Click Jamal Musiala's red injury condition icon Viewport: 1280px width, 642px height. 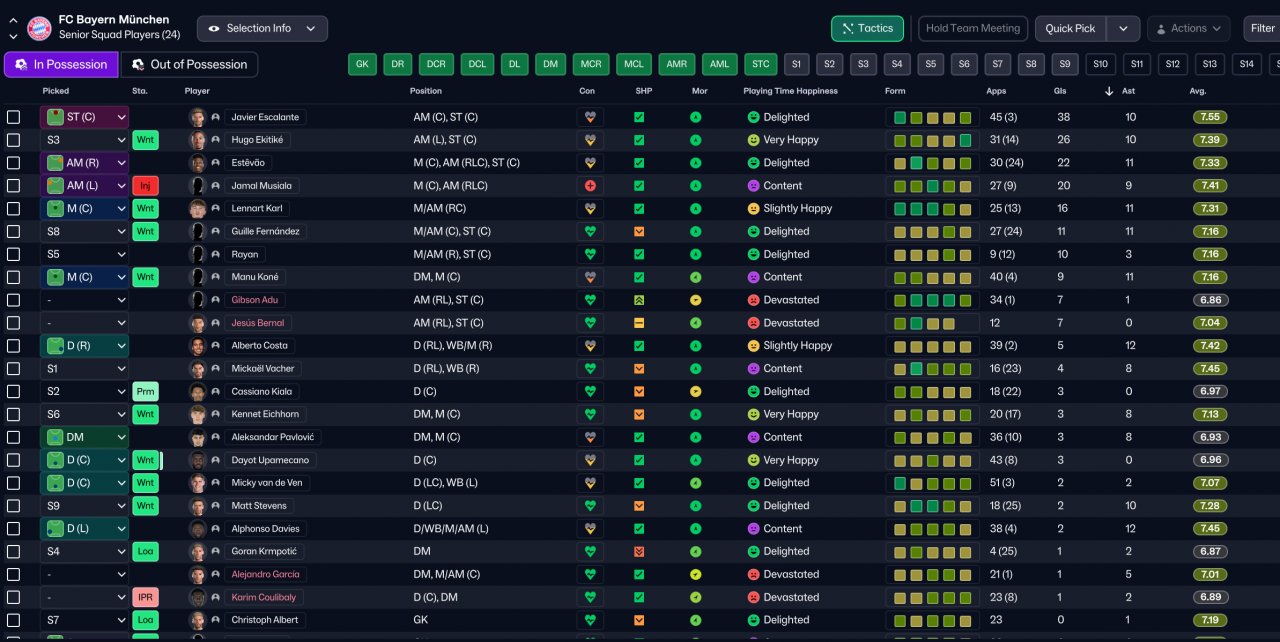pyautogui.click(x=591, y=186)
